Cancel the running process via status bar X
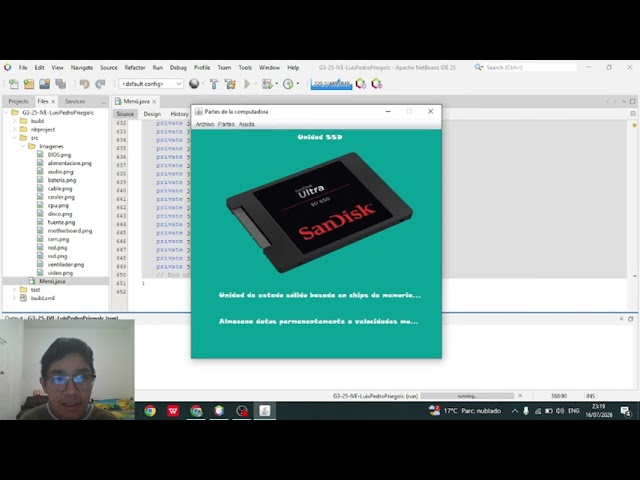This screenshot has height=480, width=640. pyautogui.click(x=520, y=396)
